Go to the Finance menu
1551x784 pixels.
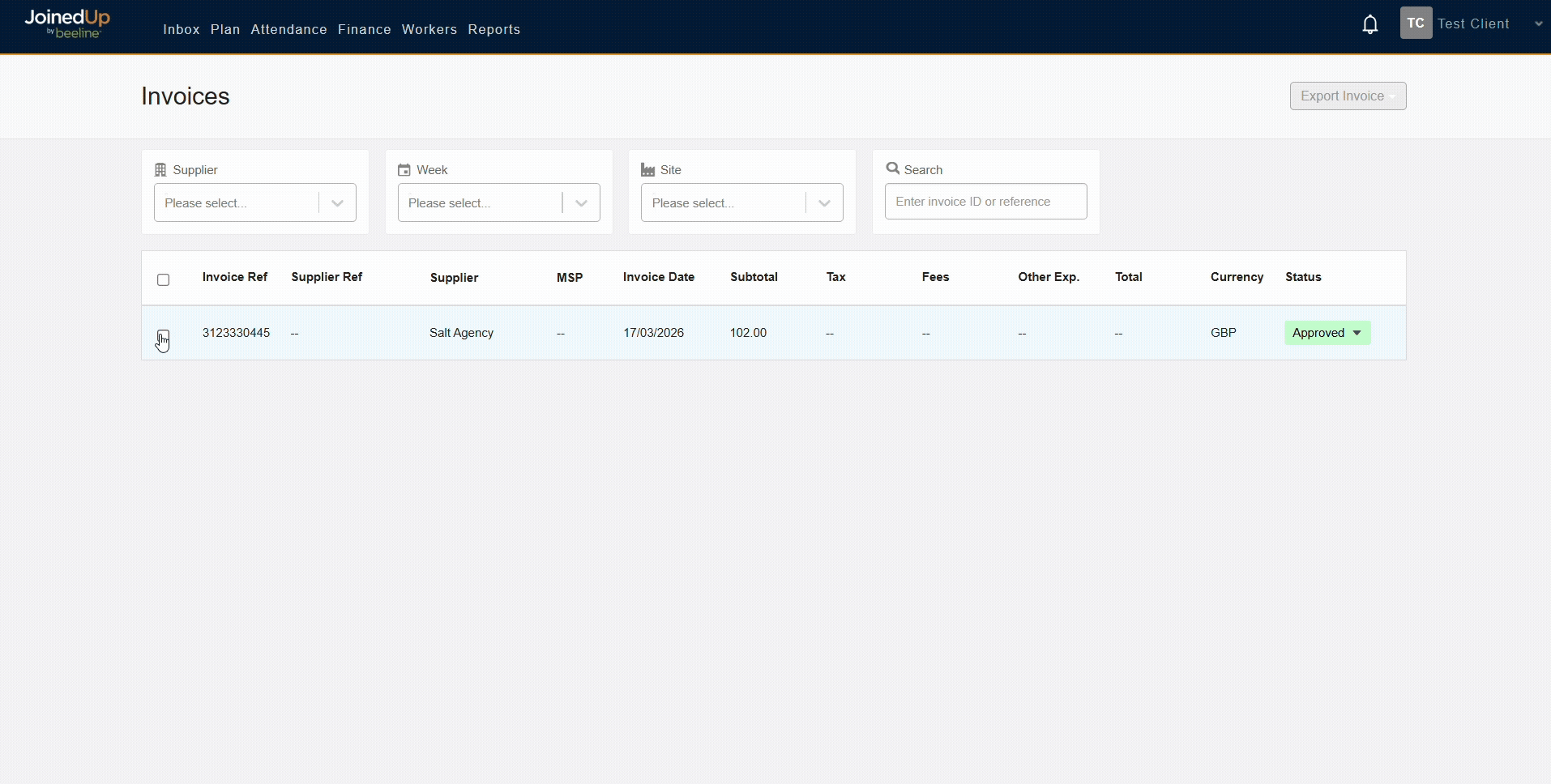coord(364,30)
